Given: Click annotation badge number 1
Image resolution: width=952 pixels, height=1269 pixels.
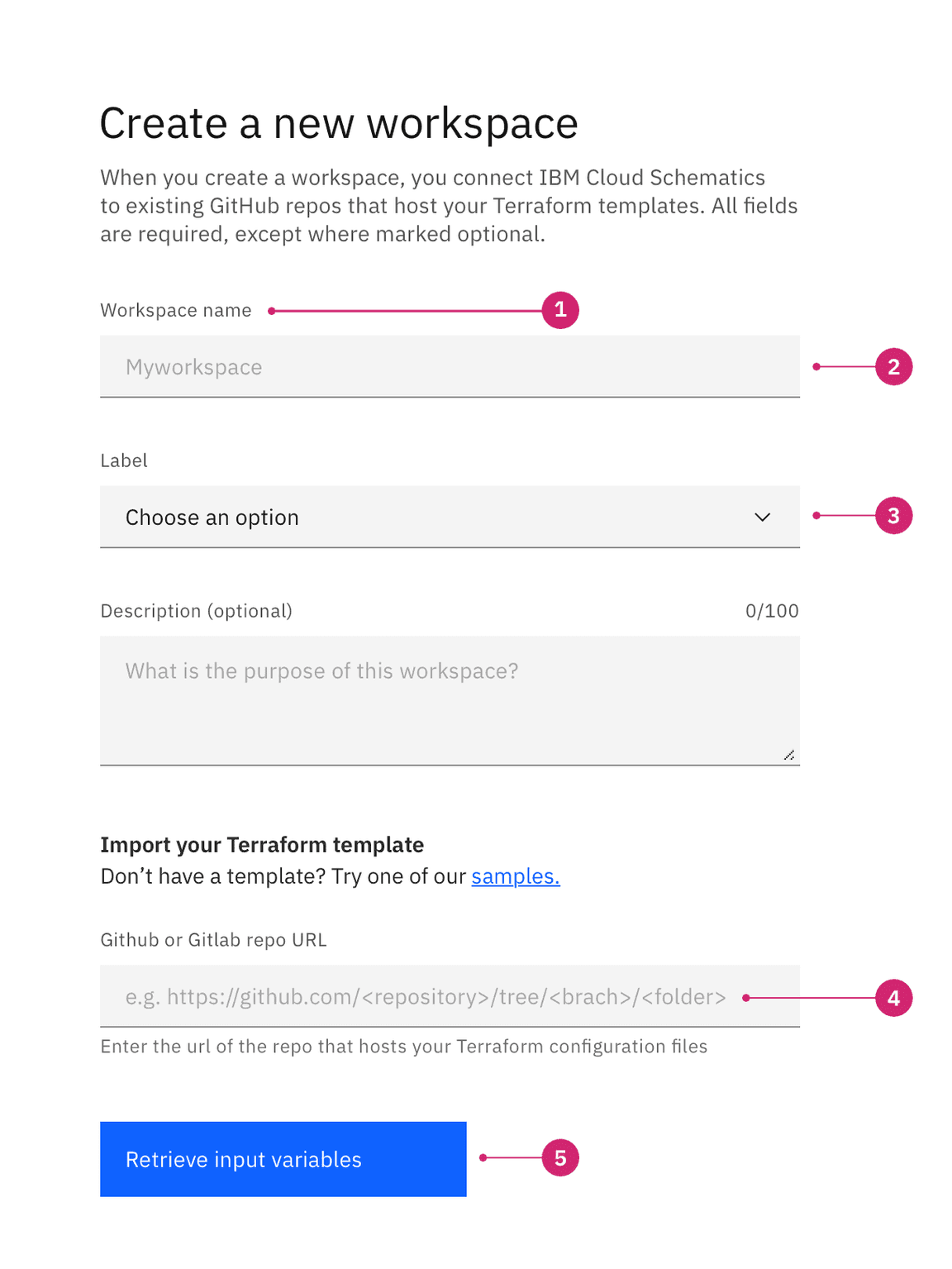Looking at the screenshot, I should (560, 310).
